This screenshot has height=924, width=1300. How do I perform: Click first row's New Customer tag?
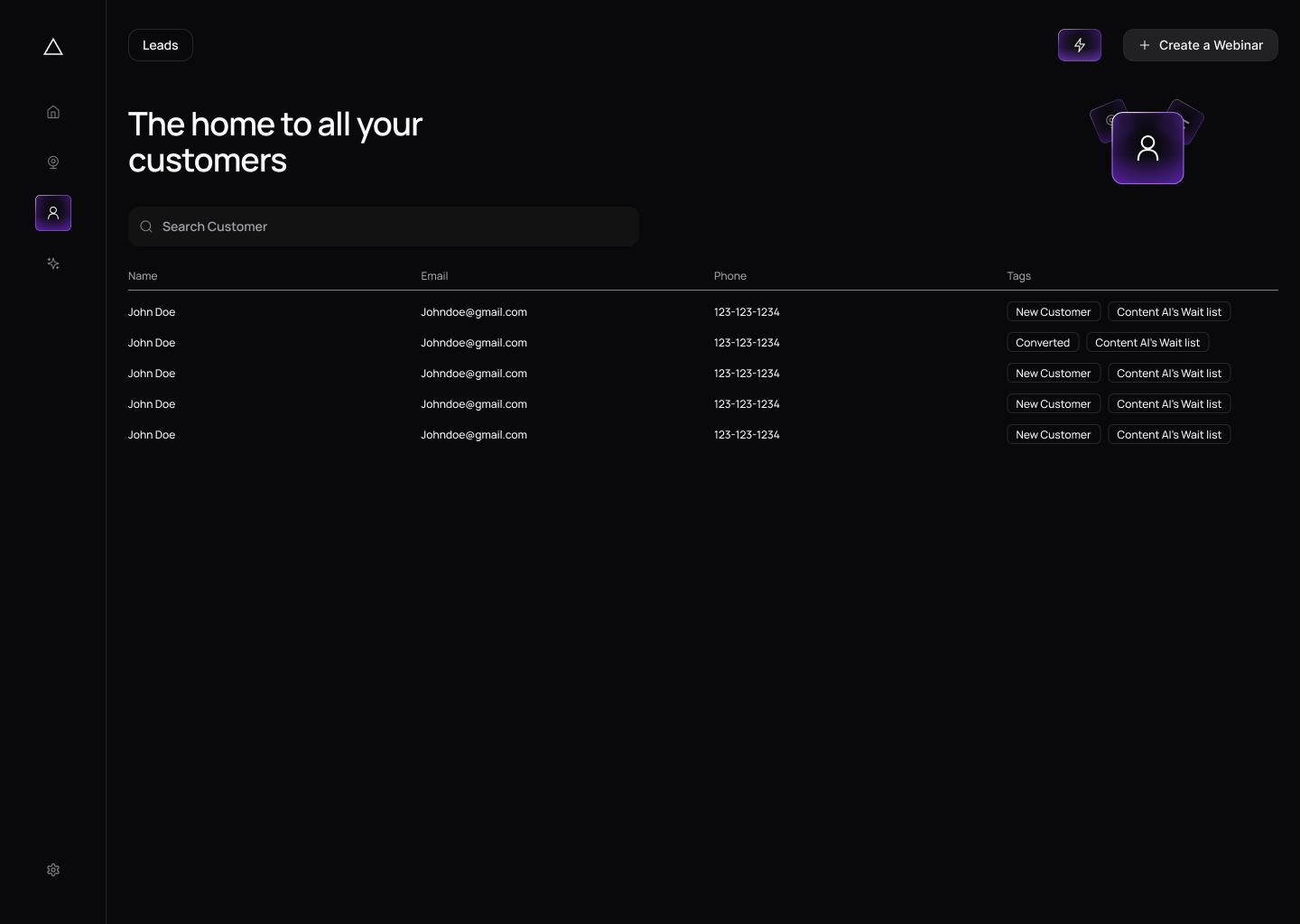point(1053,312)
